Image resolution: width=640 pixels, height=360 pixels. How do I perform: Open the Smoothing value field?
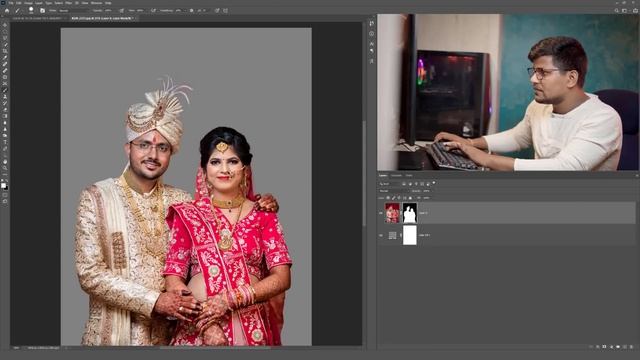click(x=178, y=11)
